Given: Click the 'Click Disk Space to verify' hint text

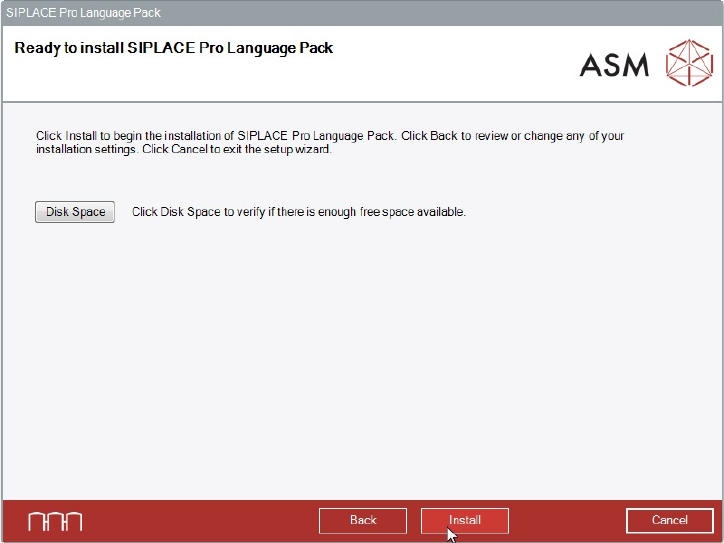Looking at the screenshot, I should [x=299, y=212].
